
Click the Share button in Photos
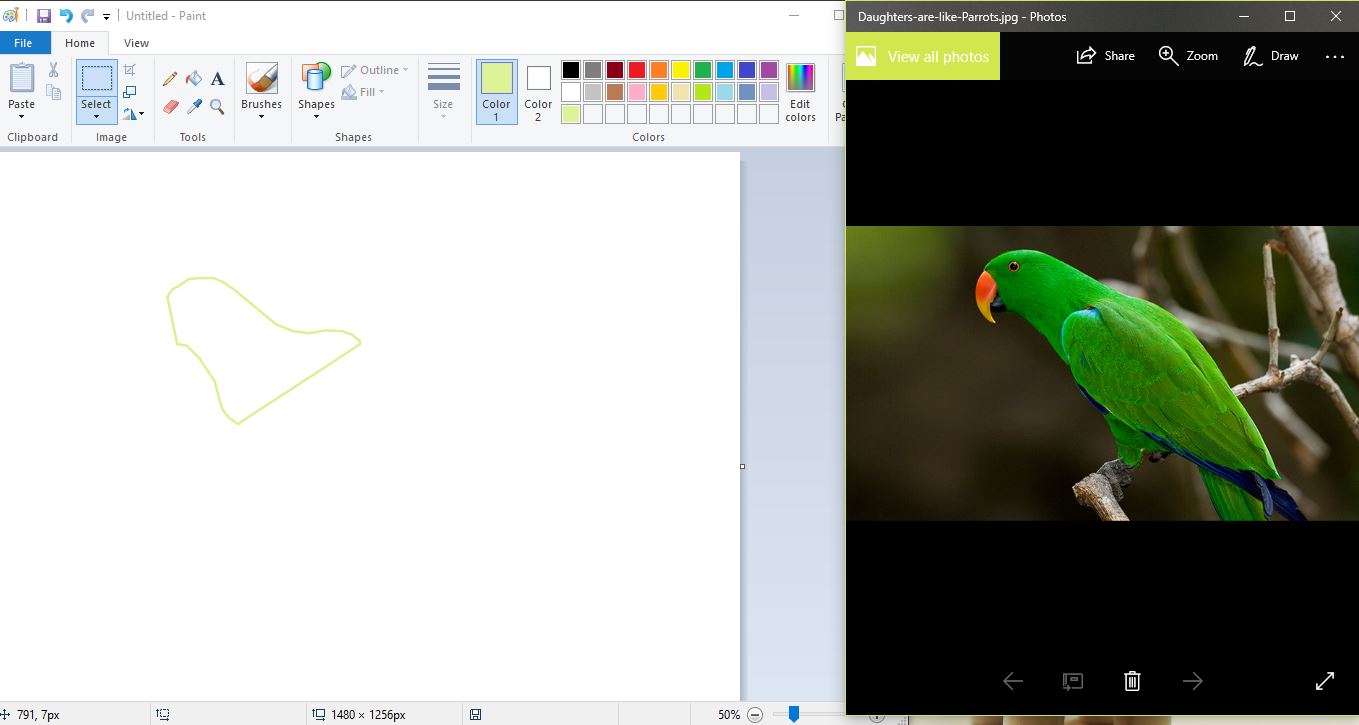(1106, 56)
